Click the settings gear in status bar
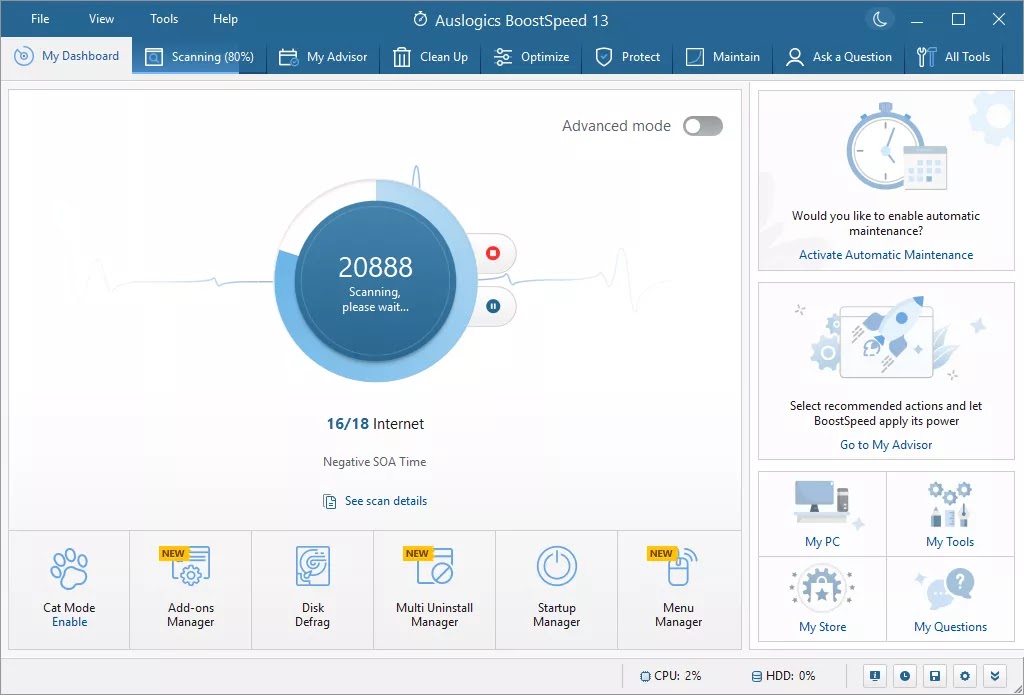The width and height of the screenshot is (1024, 695). pyautogui.click(x=964, y=676)
